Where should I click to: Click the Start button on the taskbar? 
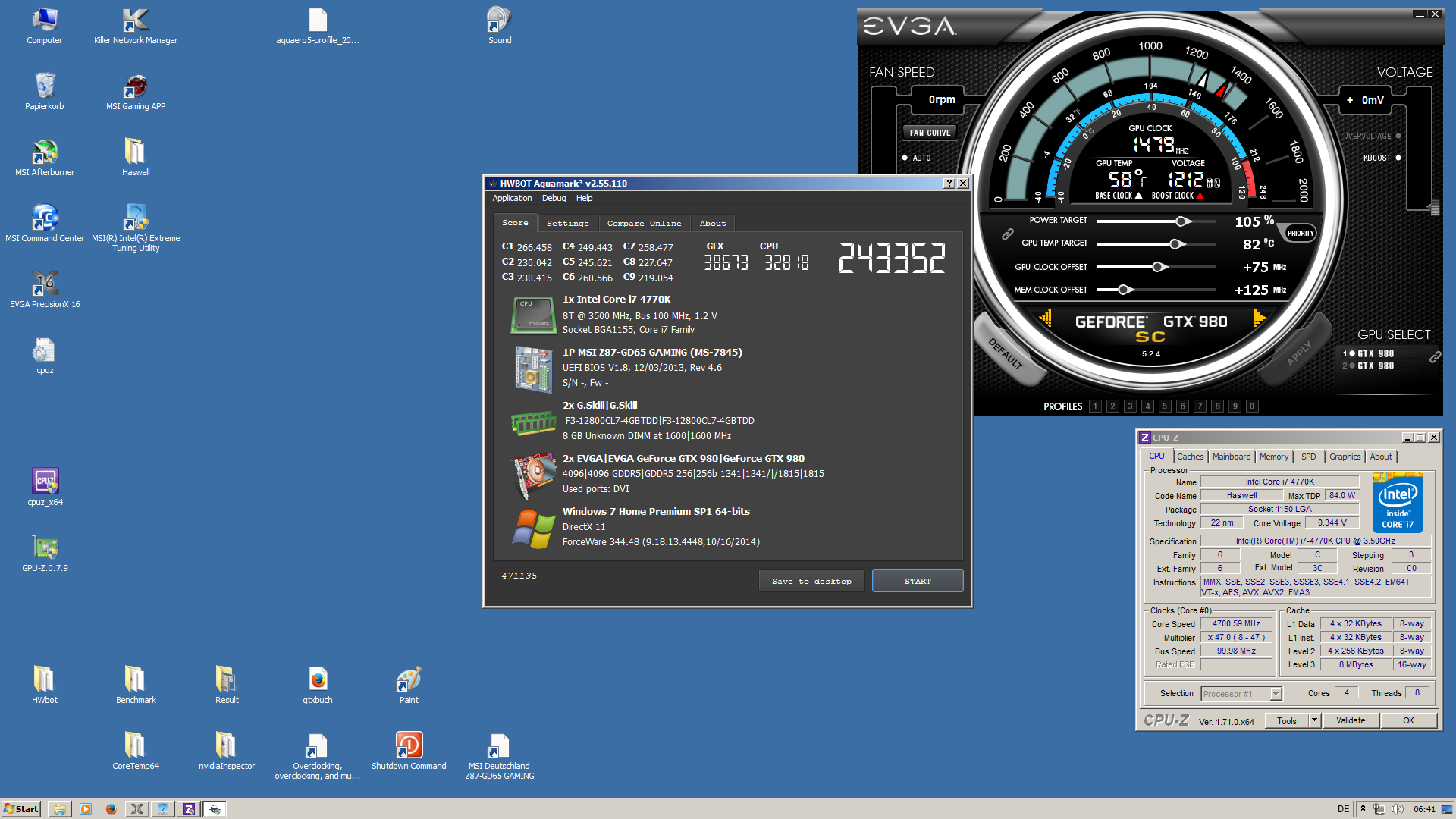[x=21, y=809]
